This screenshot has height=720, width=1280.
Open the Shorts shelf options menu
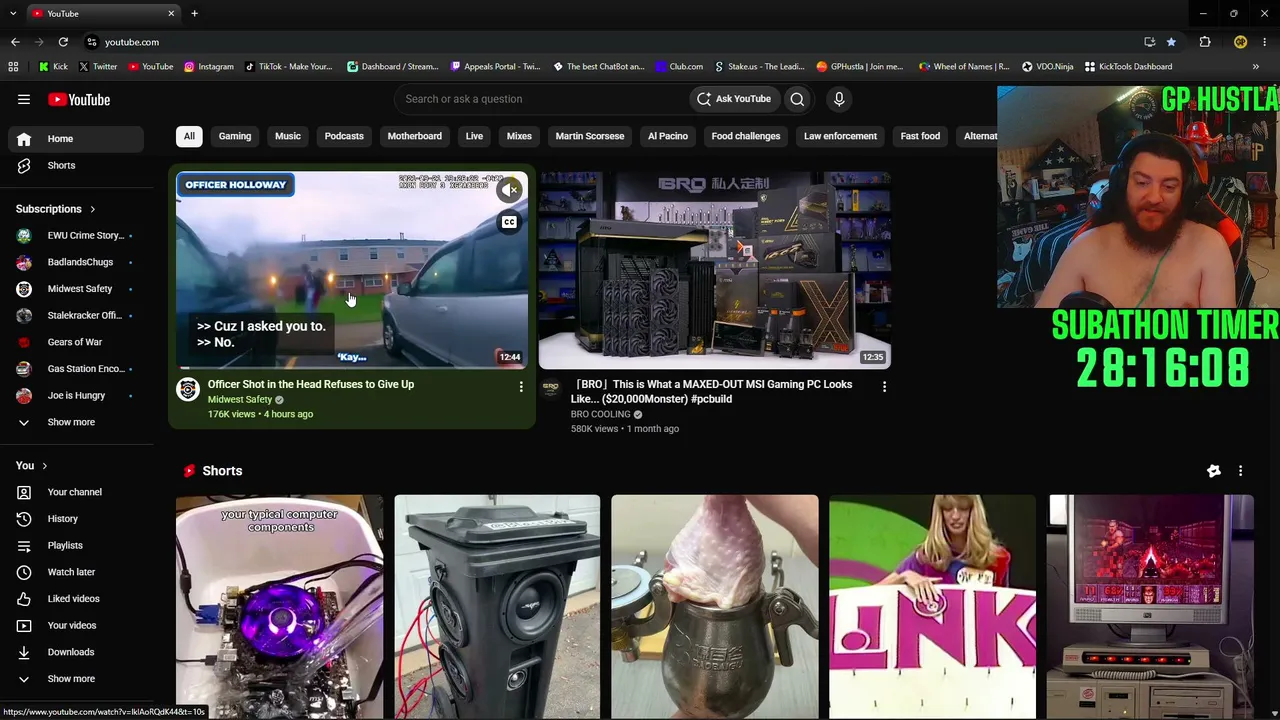pyautogui.click(x=1240, y=471)
